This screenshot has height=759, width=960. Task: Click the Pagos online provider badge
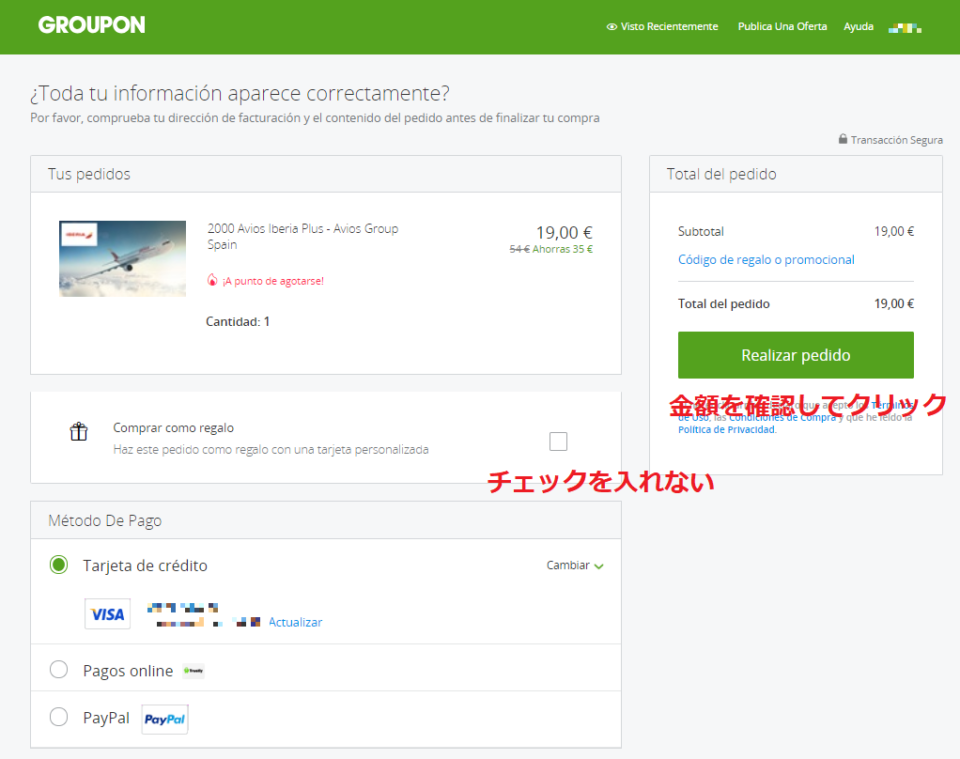(194, 671)
